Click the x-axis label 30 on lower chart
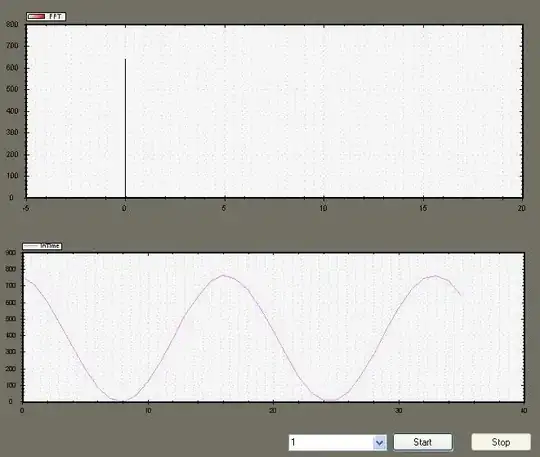 click(x=398, y=411)
